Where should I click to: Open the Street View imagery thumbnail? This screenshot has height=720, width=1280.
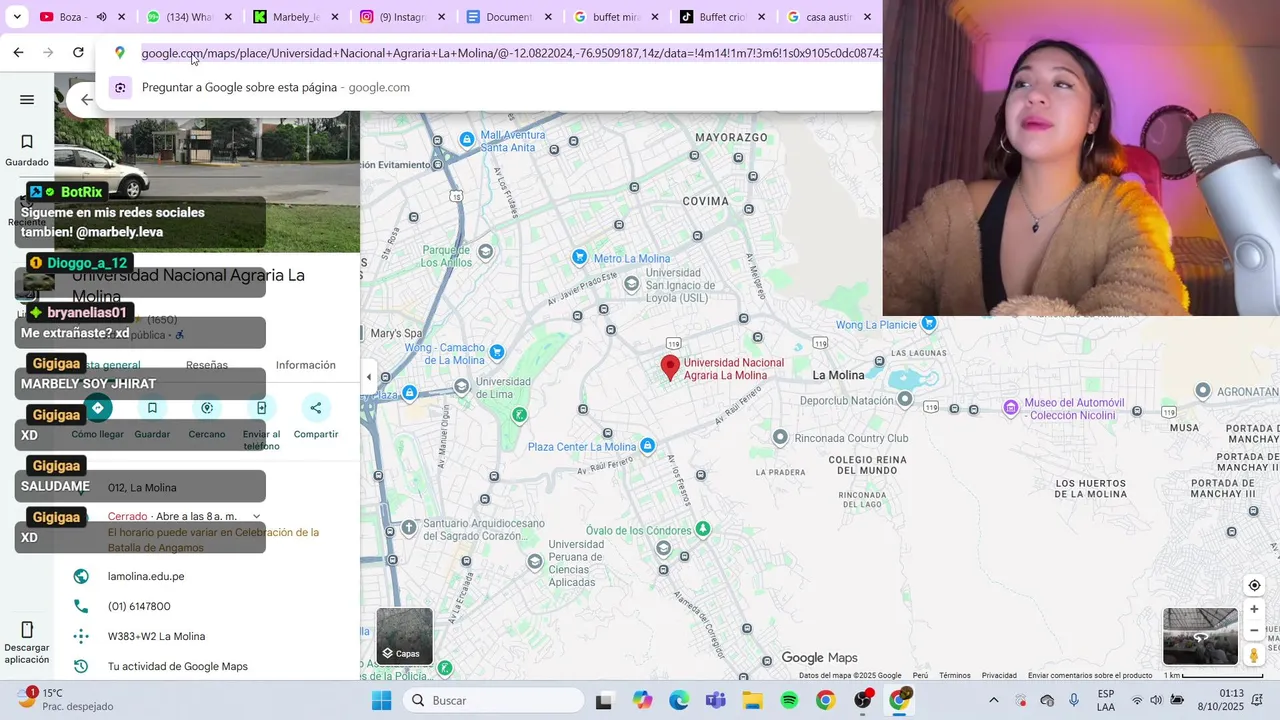coord(1200,636)
